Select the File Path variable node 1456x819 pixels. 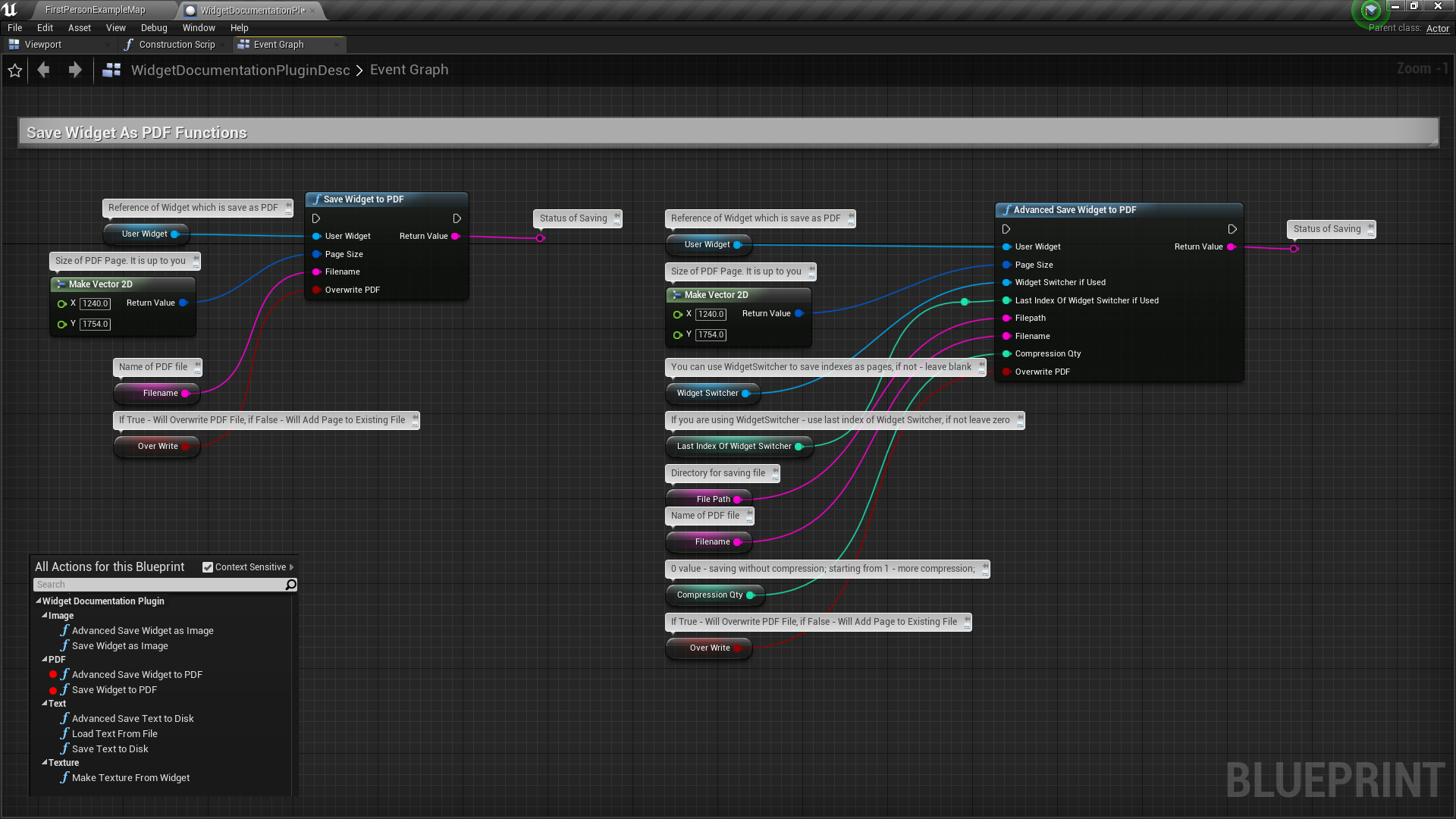(709, 499)
